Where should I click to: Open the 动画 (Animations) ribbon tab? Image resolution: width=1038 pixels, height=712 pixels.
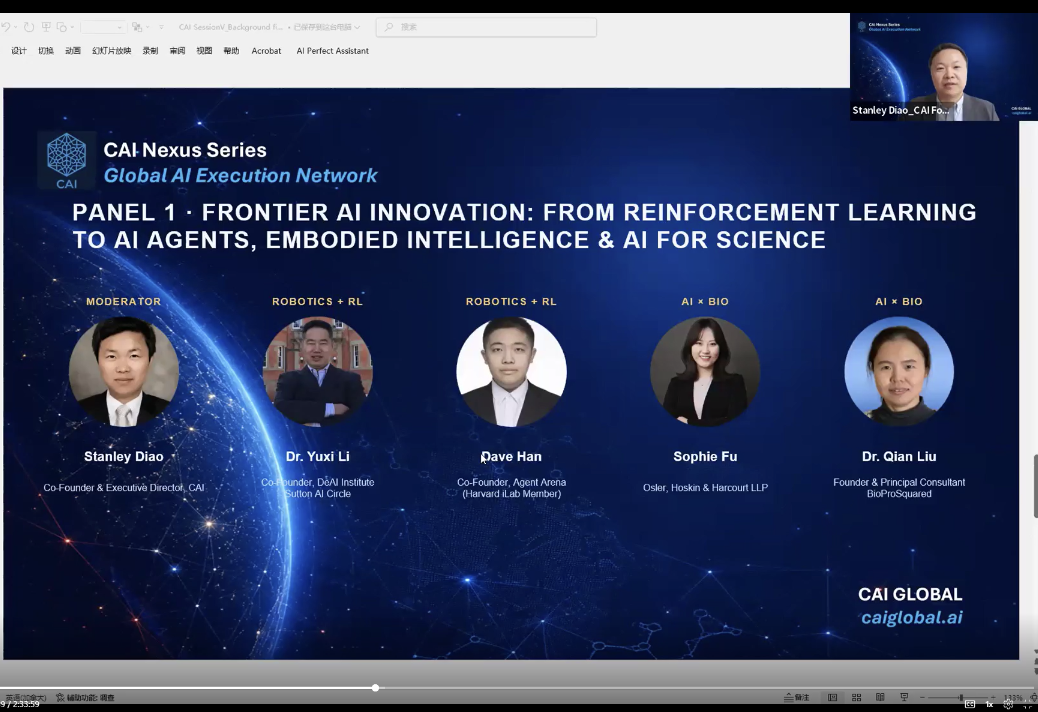click(73, 51)
